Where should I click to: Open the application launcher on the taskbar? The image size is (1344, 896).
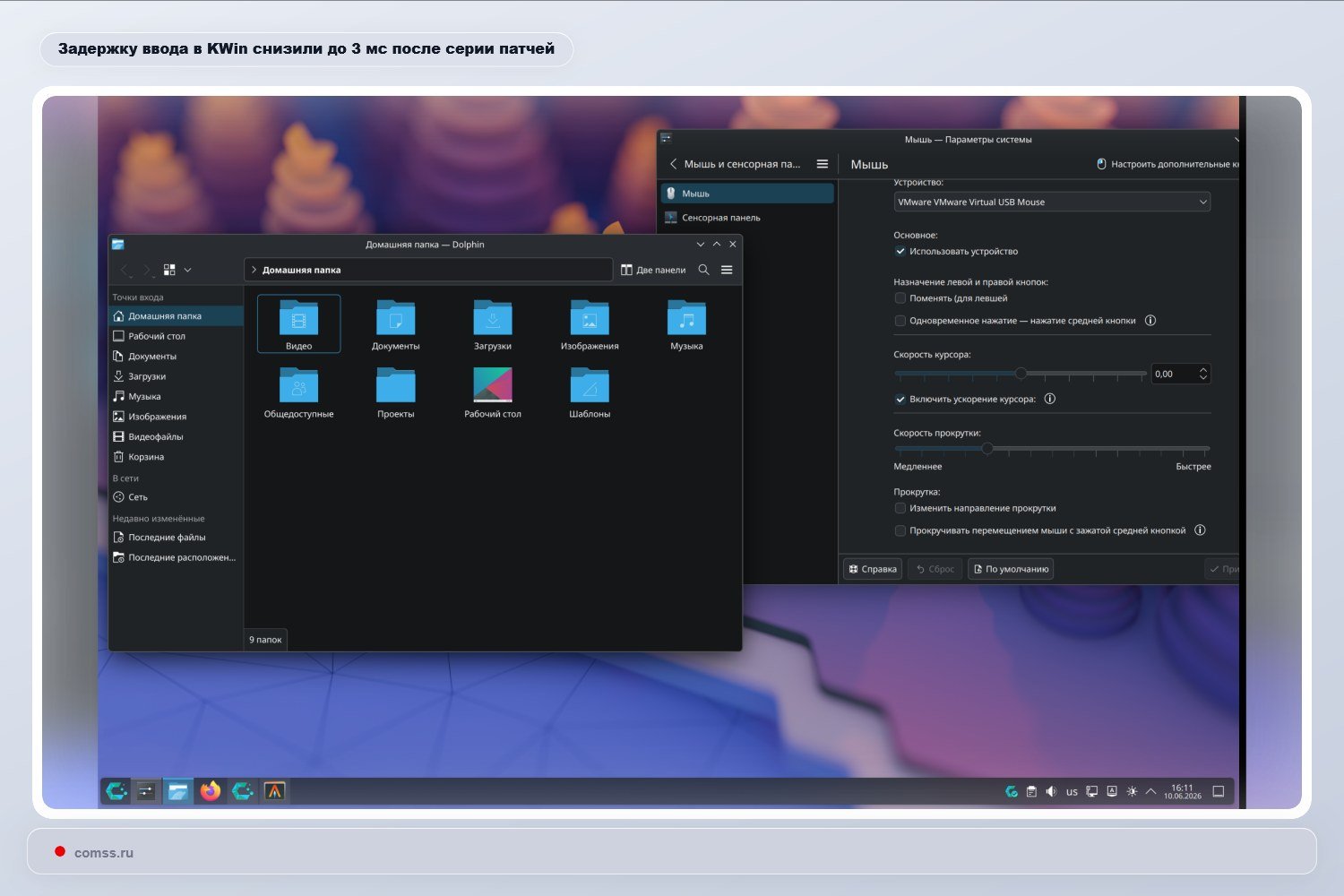pyautogui.click(x=116, y=791)
